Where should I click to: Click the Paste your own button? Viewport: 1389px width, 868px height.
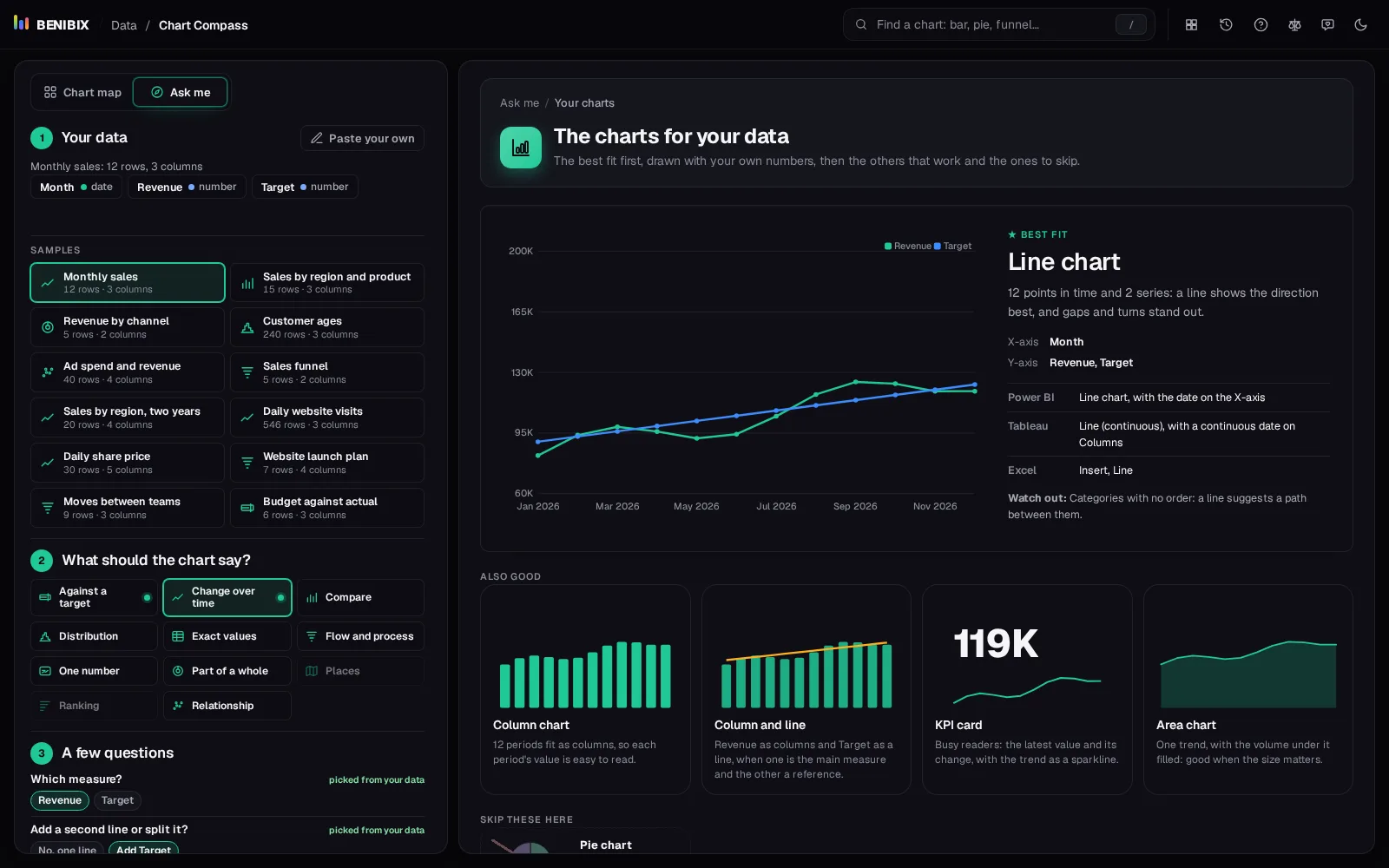pyautogui.click(x=362, y=138)
